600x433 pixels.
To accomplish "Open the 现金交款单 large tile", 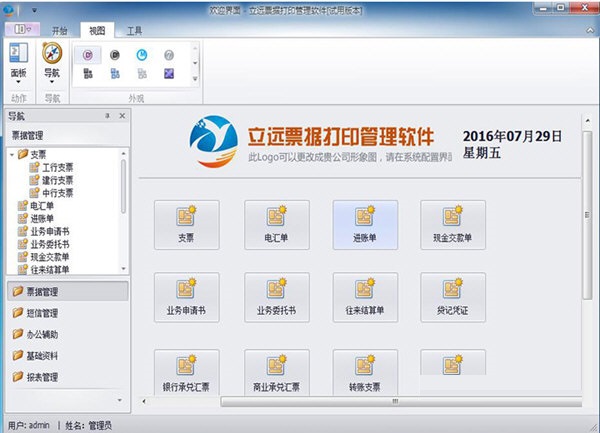I will [x=453, y=225].
